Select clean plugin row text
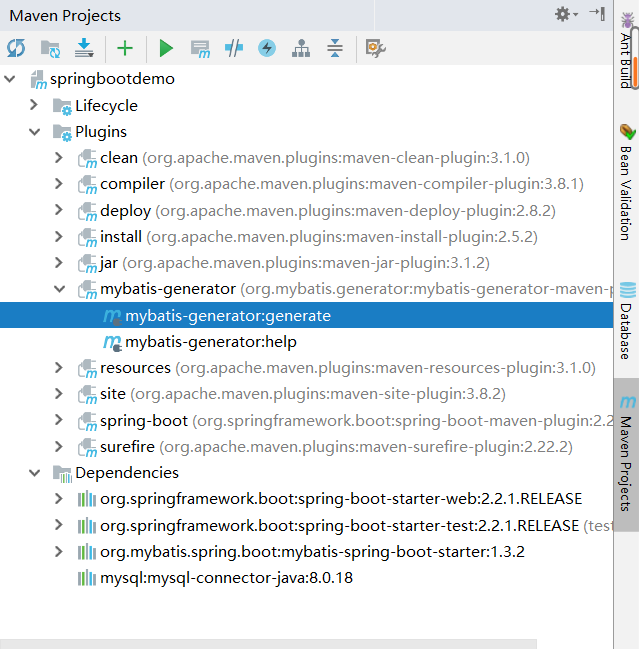The width and height of the screenshot is (639, 649). point(315,158)
